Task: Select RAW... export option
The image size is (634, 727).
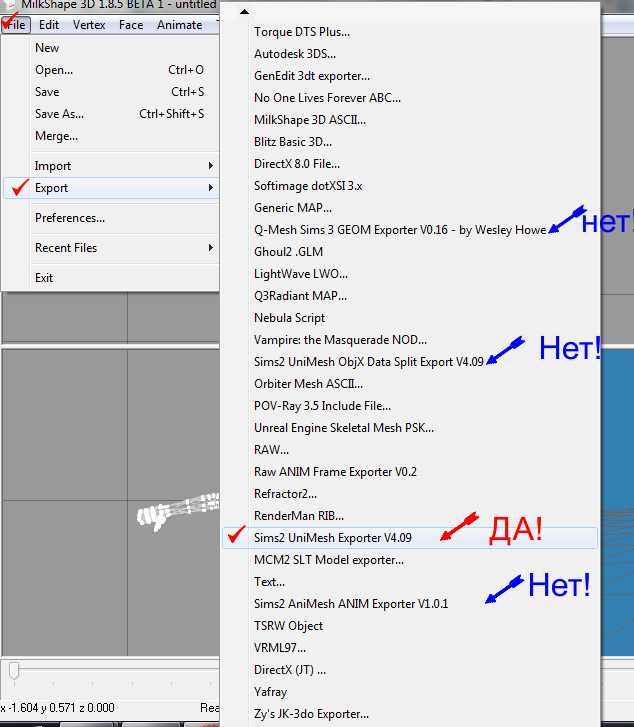Action: tap(410, 450)
